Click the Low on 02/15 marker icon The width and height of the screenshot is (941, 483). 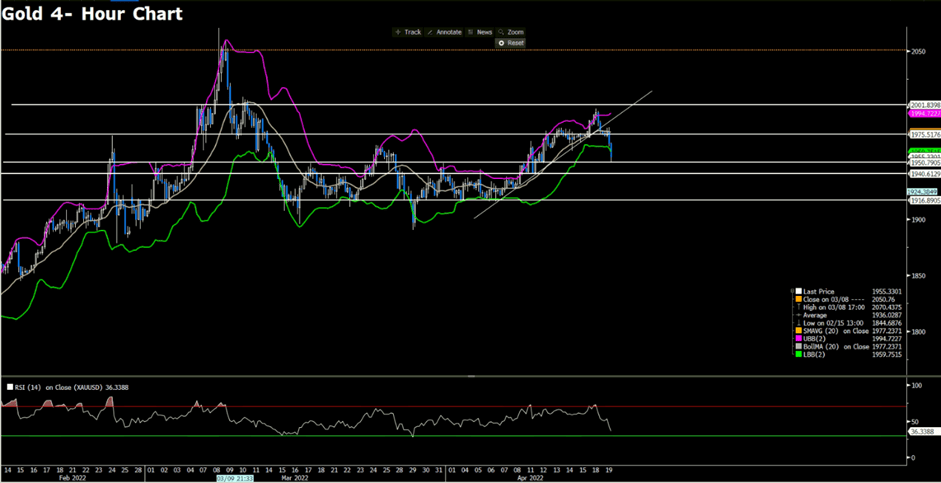(x=798, y=323)
